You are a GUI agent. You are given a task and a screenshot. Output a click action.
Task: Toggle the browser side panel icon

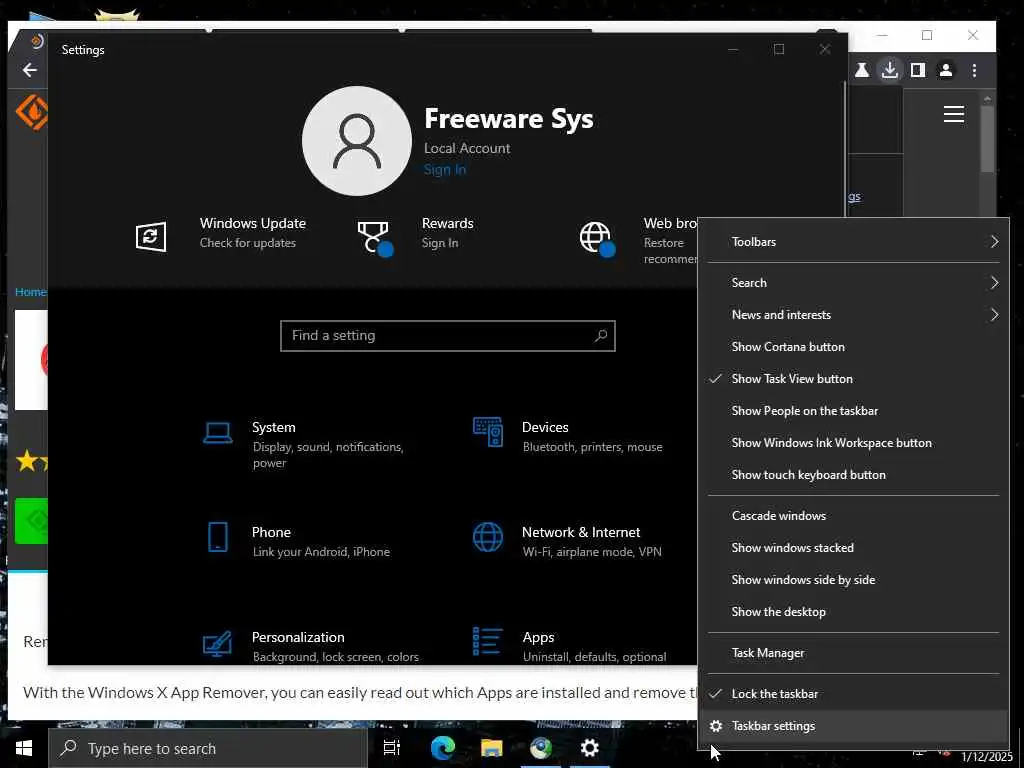tap(918, 70)
